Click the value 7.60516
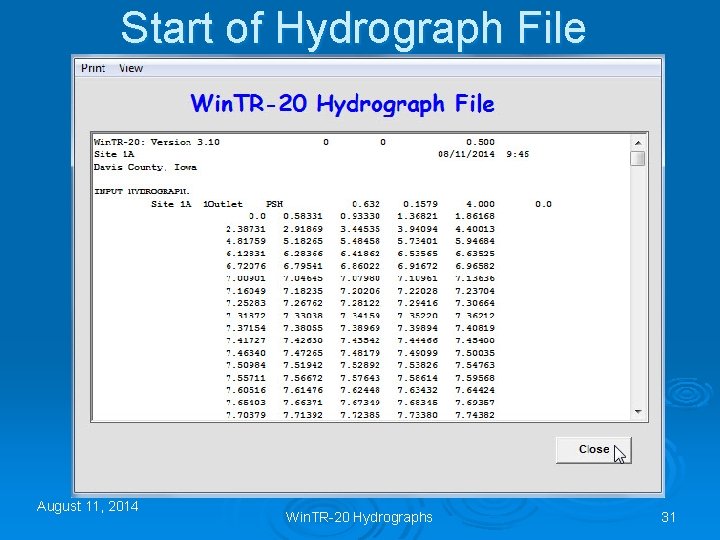Screen dimensions: 720x540 246,390
